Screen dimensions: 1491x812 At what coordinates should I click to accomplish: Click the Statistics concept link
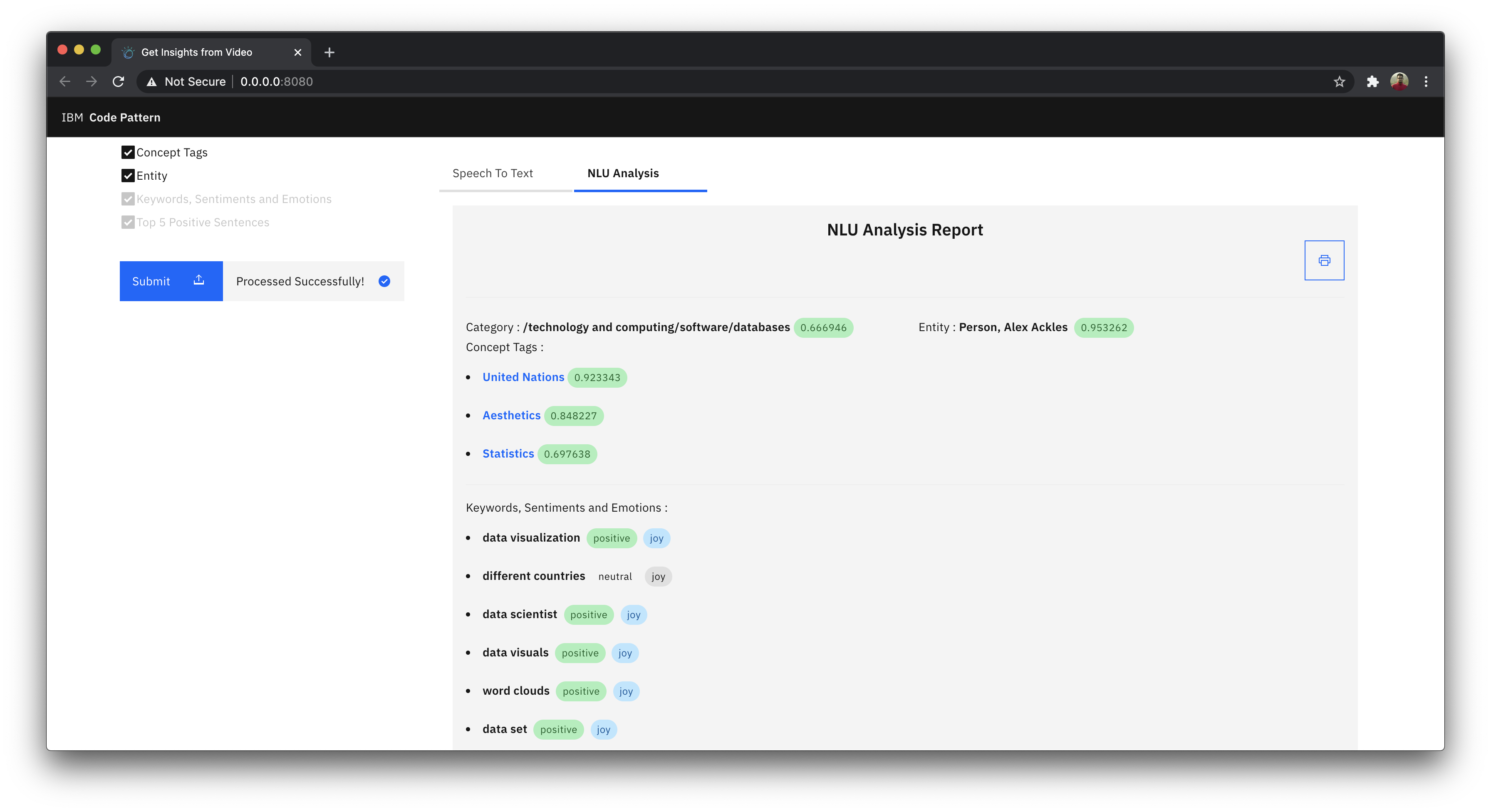508,454
